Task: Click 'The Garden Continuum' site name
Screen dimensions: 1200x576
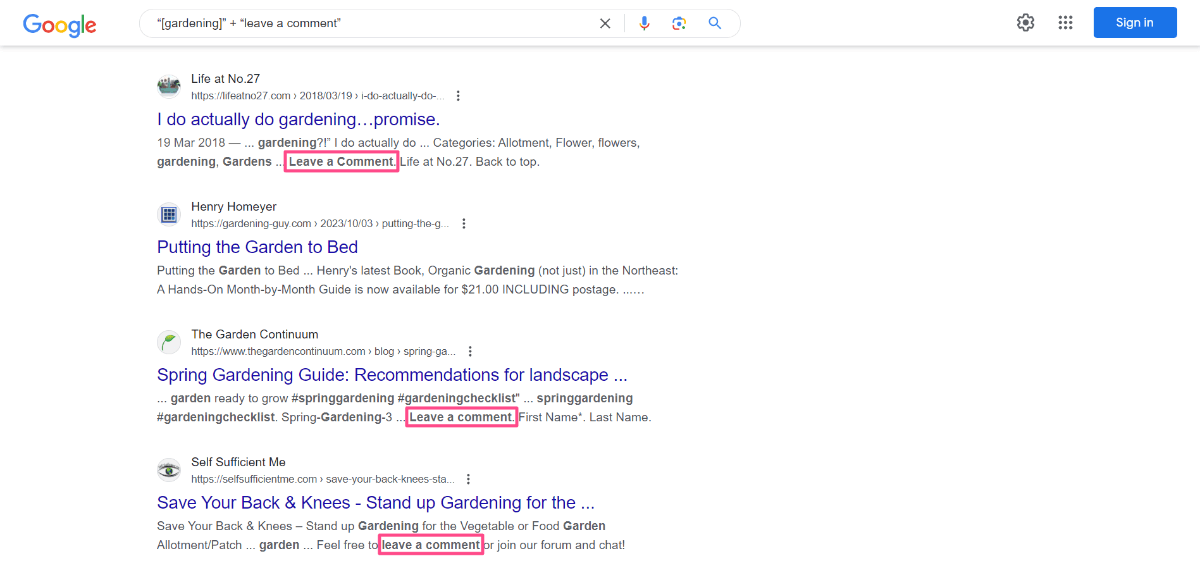Action: (255, 334)
